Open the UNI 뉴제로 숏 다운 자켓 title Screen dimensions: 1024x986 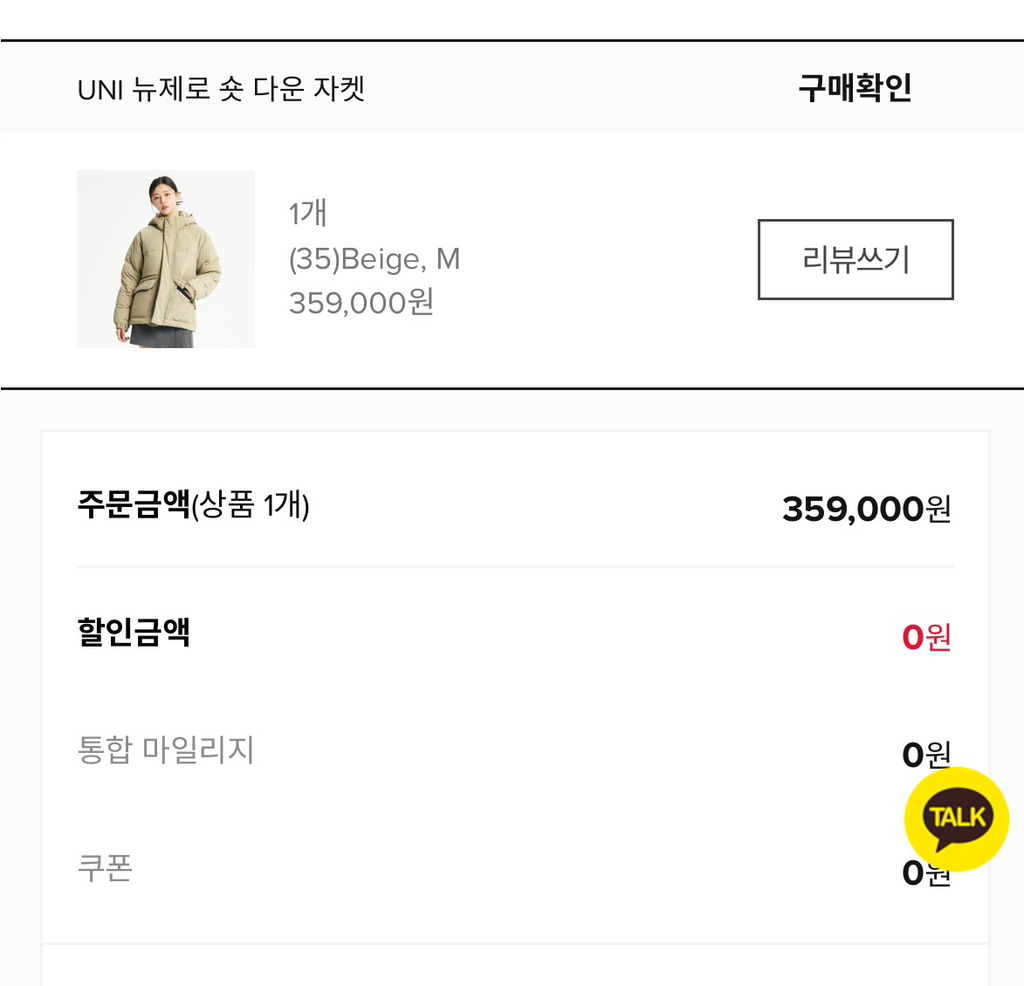[x=221, y=89]
